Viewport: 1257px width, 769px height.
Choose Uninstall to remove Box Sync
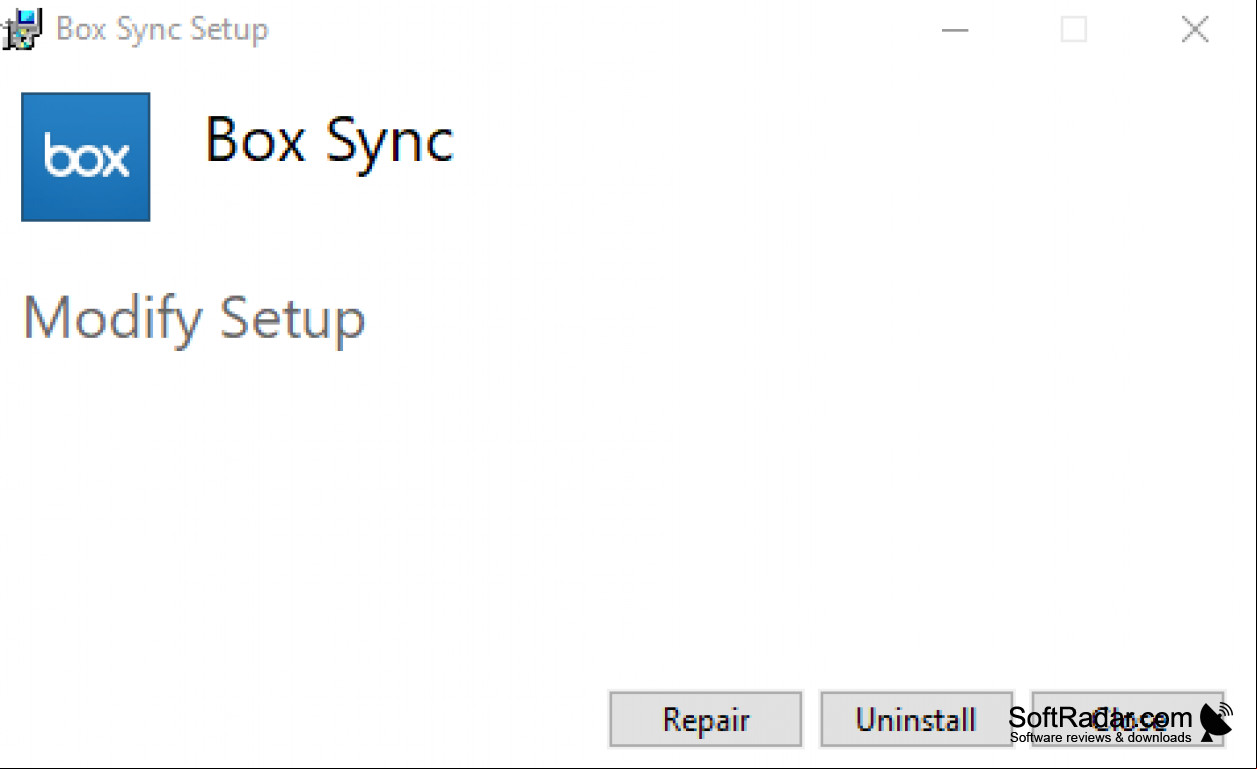916,719
